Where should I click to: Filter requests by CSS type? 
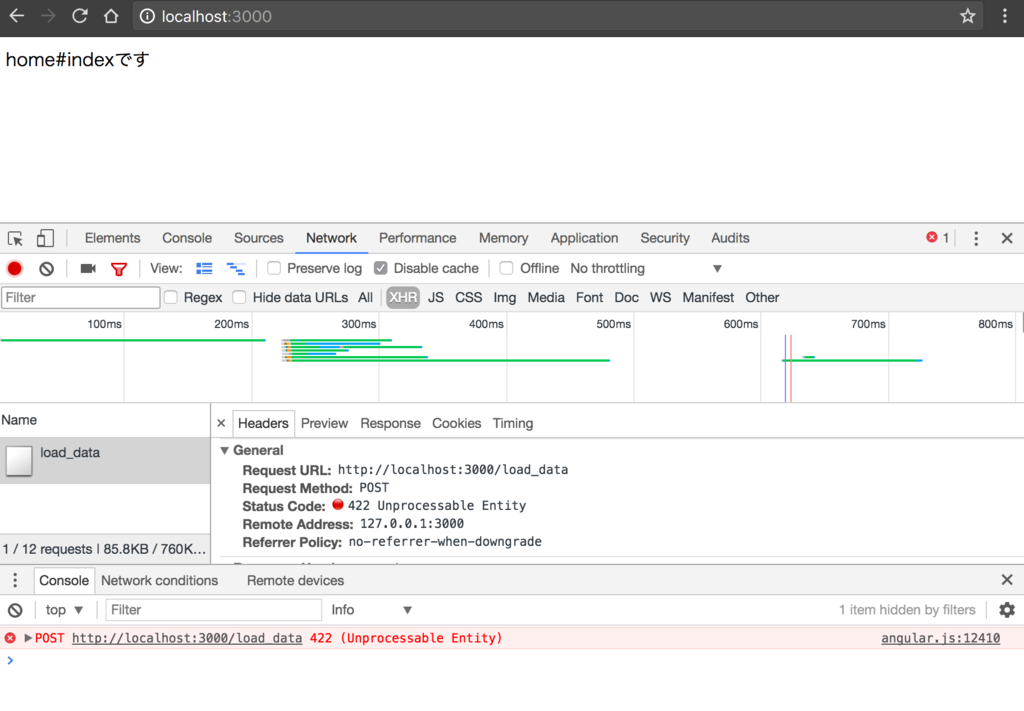[x=468, y=298]
